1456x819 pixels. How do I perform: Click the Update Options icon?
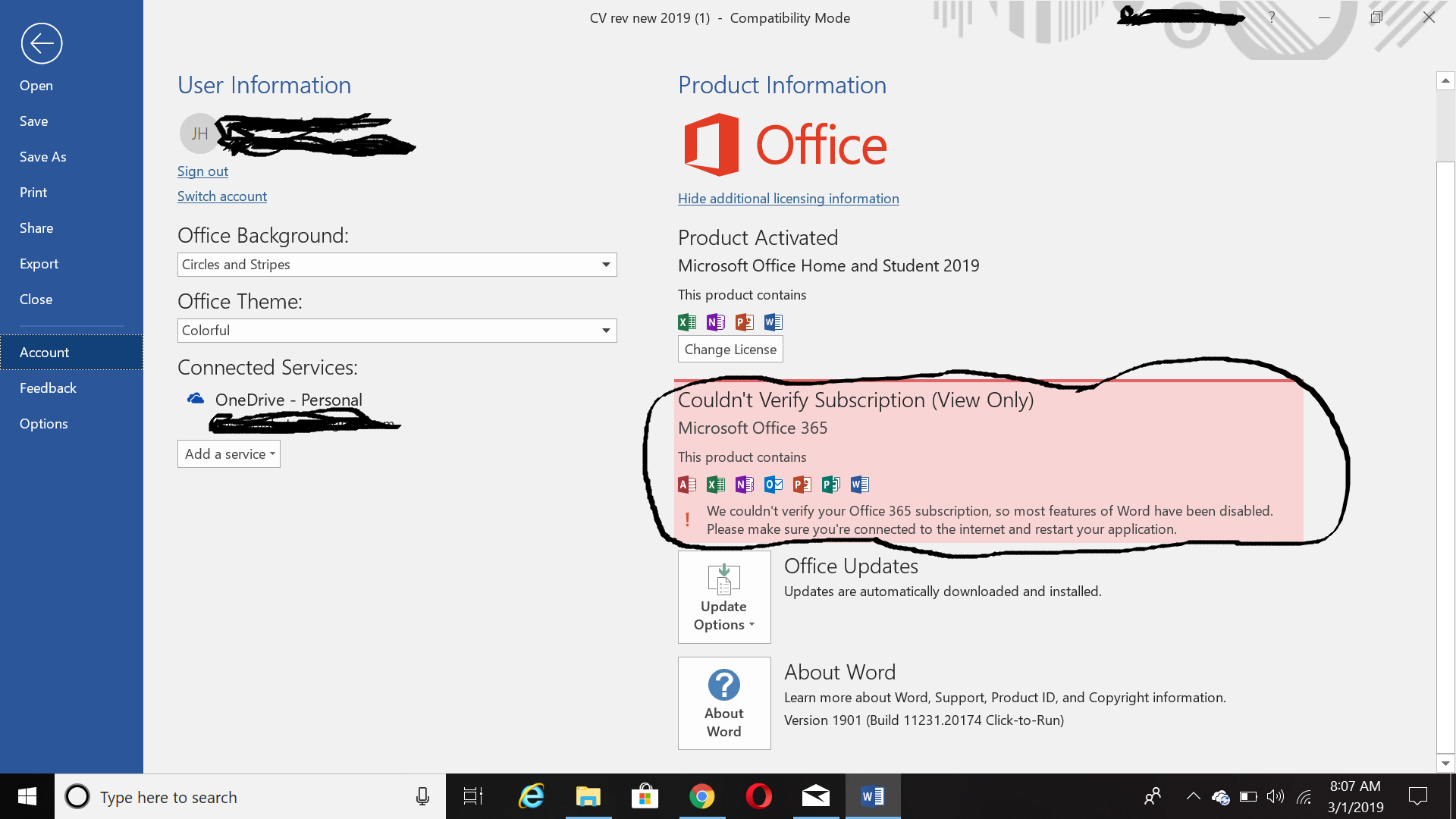pyautogui.click(x=724, y=596)
